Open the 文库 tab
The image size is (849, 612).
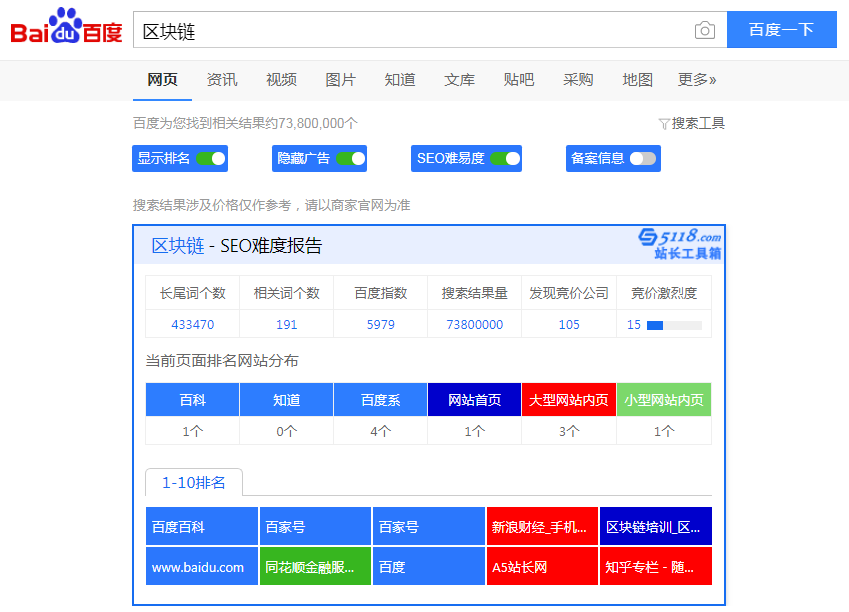(460, 80)
